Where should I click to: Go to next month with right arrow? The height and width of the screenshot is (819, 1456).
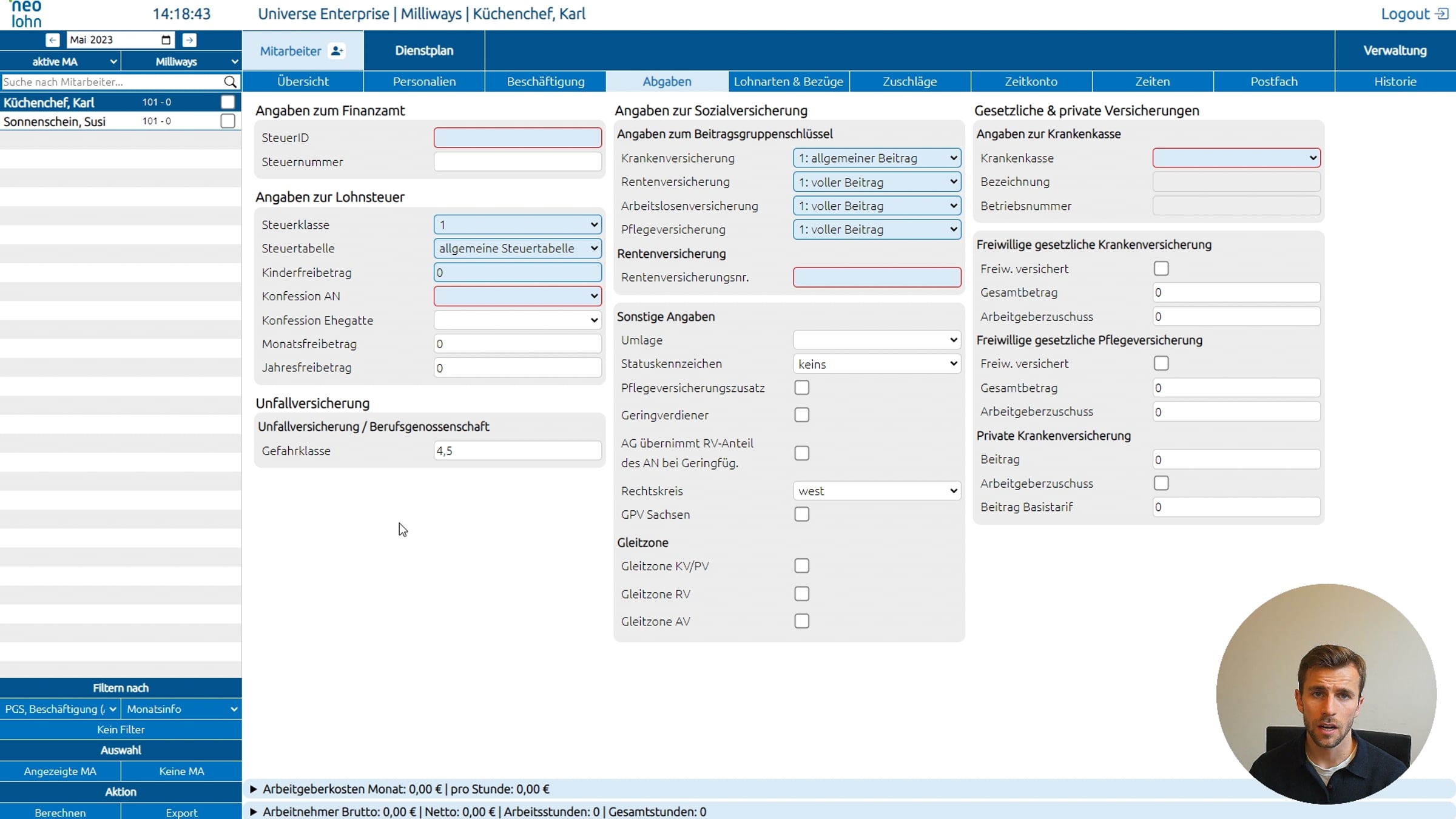[x=189, y=40]
